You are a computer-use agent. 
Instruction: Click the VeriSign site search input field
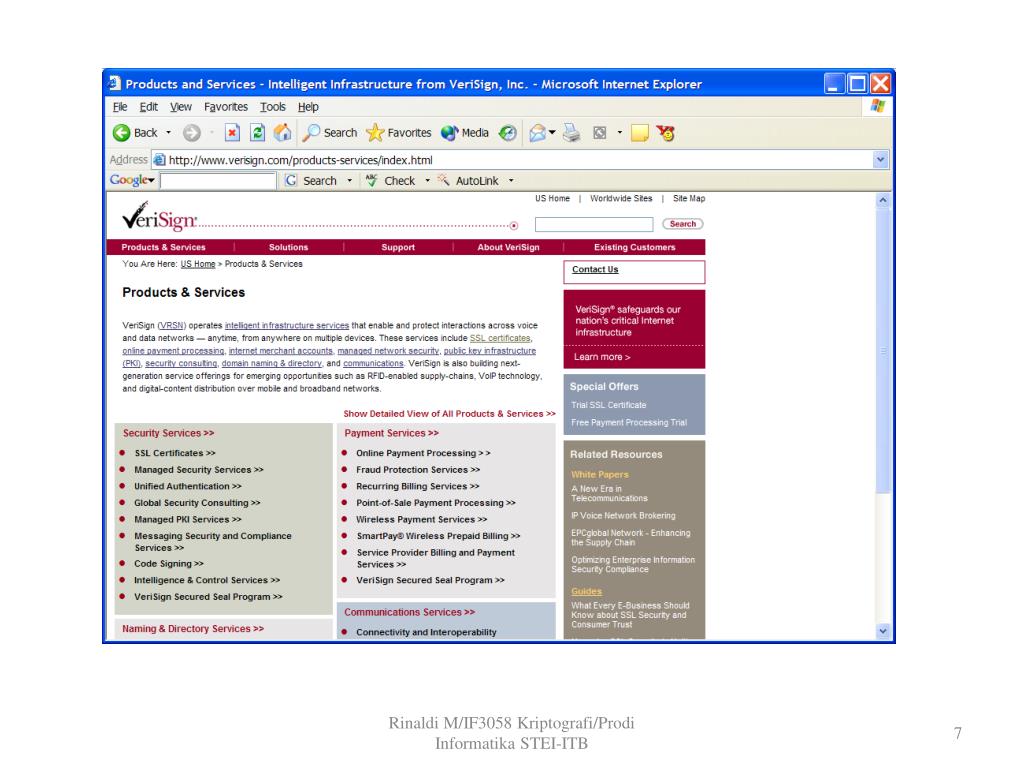pyautogui.click(x=594, y=225)
